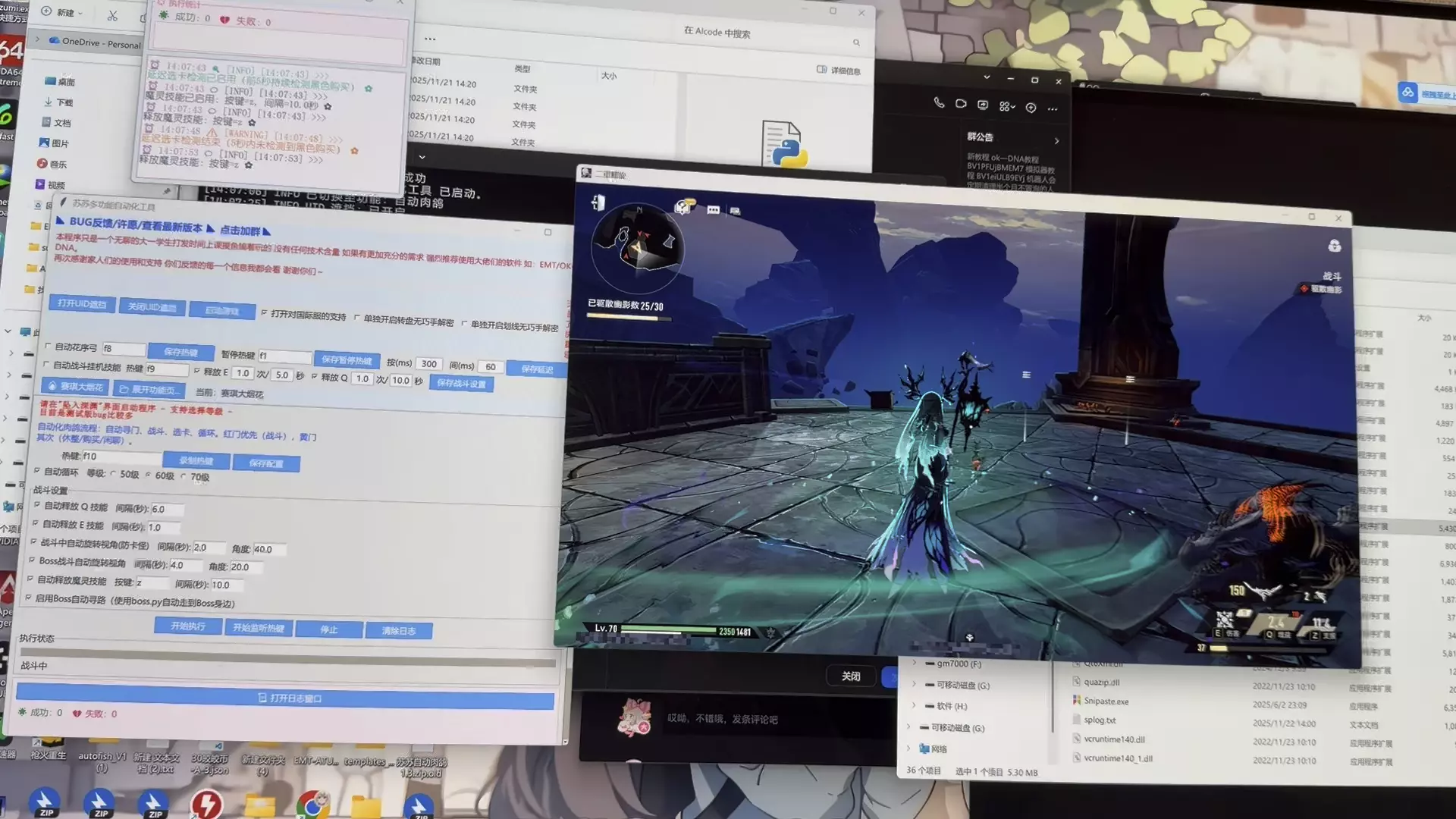Click the 清除日志 clear log button

(x=398, y=631)
